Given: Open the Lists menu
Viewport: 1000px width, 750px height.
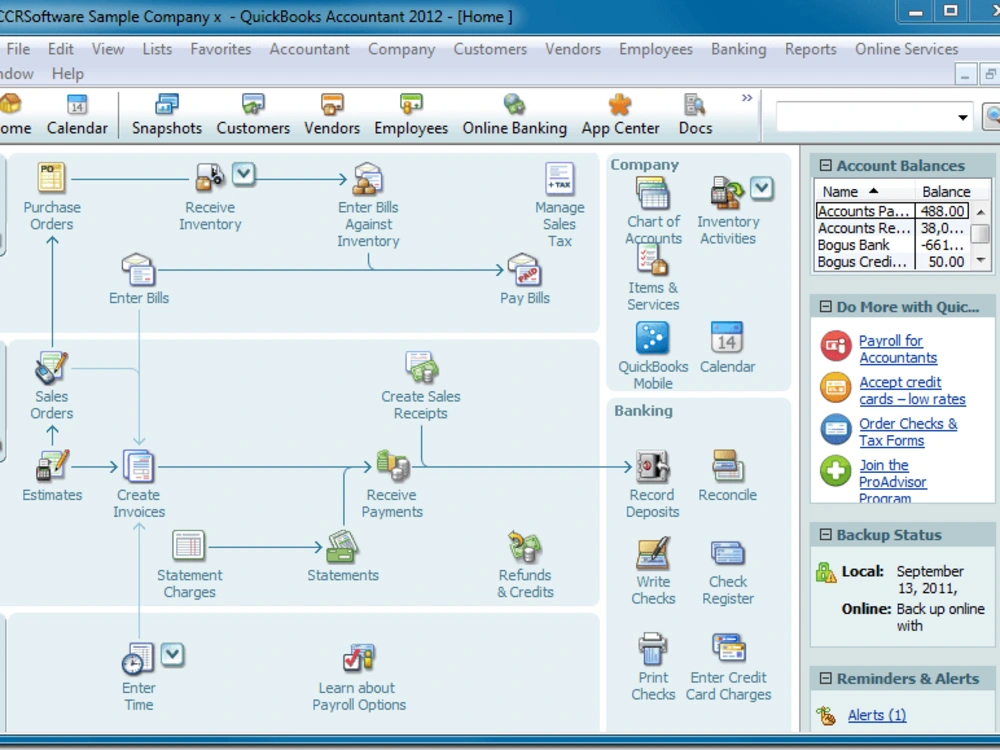Looking at the screenshot, I should (x=157, y=49).
